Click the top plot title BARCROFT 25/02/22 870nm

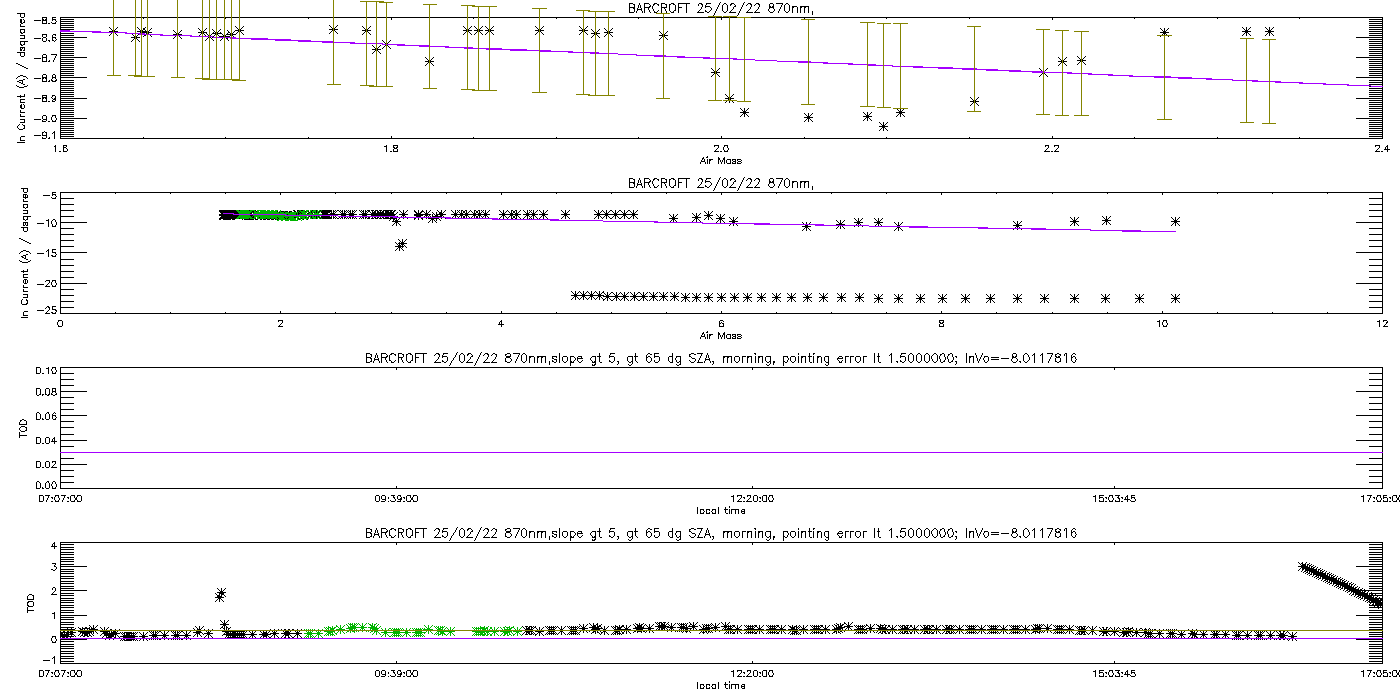pyautogui.click(x=720, y=8)
